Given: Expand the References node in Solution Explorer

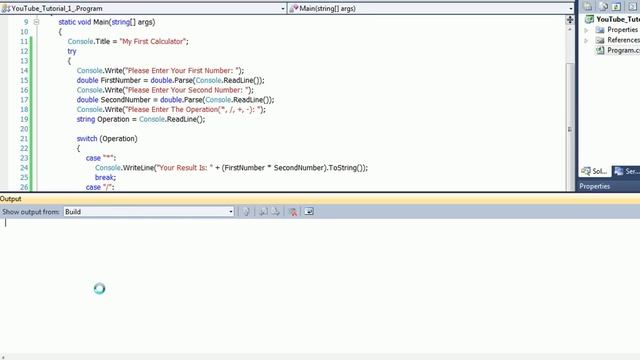Looking at the screenshot, I should [x=587, y=40].
